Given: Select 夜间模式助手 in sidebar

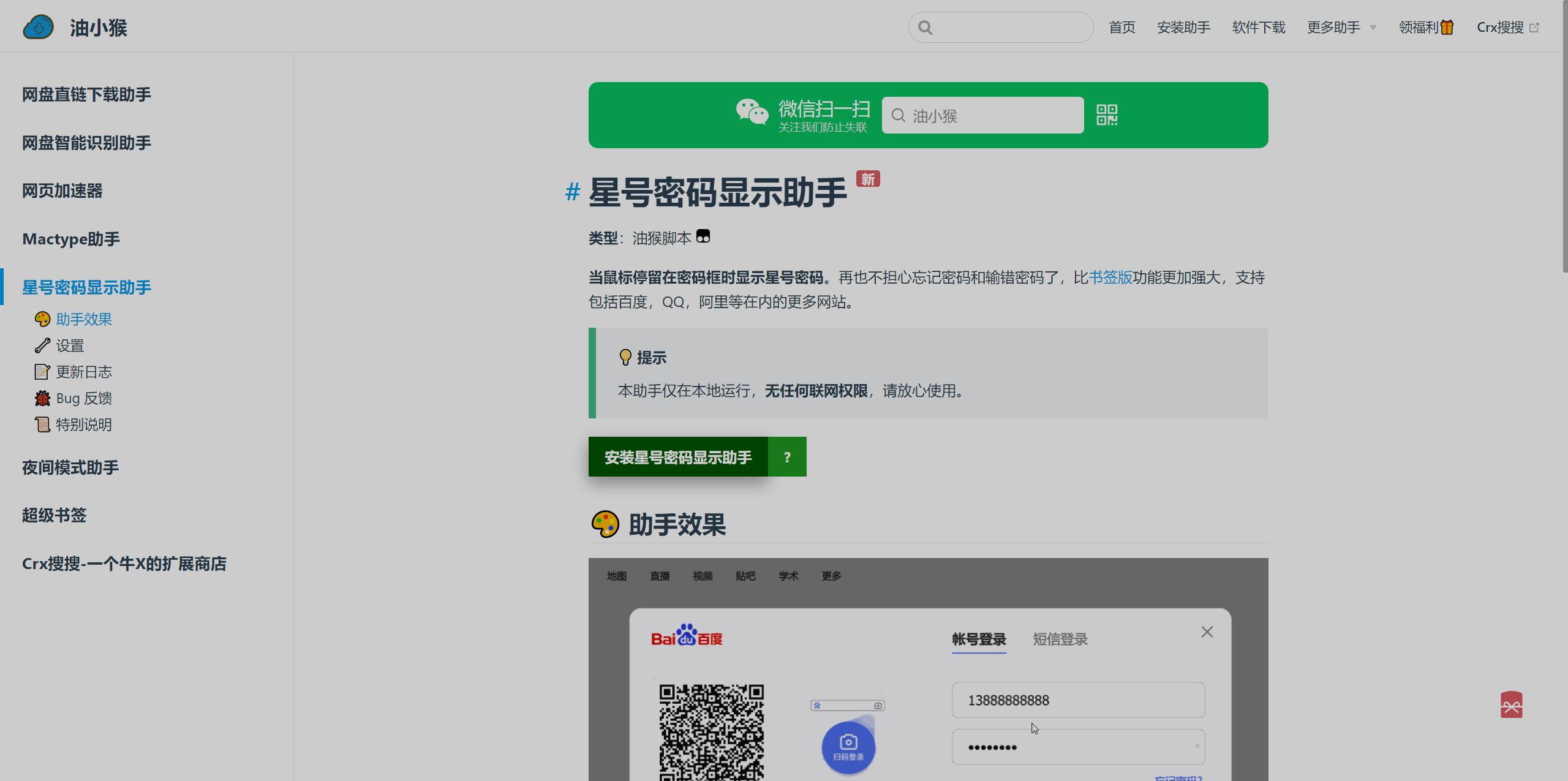Looking at the screenshot, I should 70,467.
